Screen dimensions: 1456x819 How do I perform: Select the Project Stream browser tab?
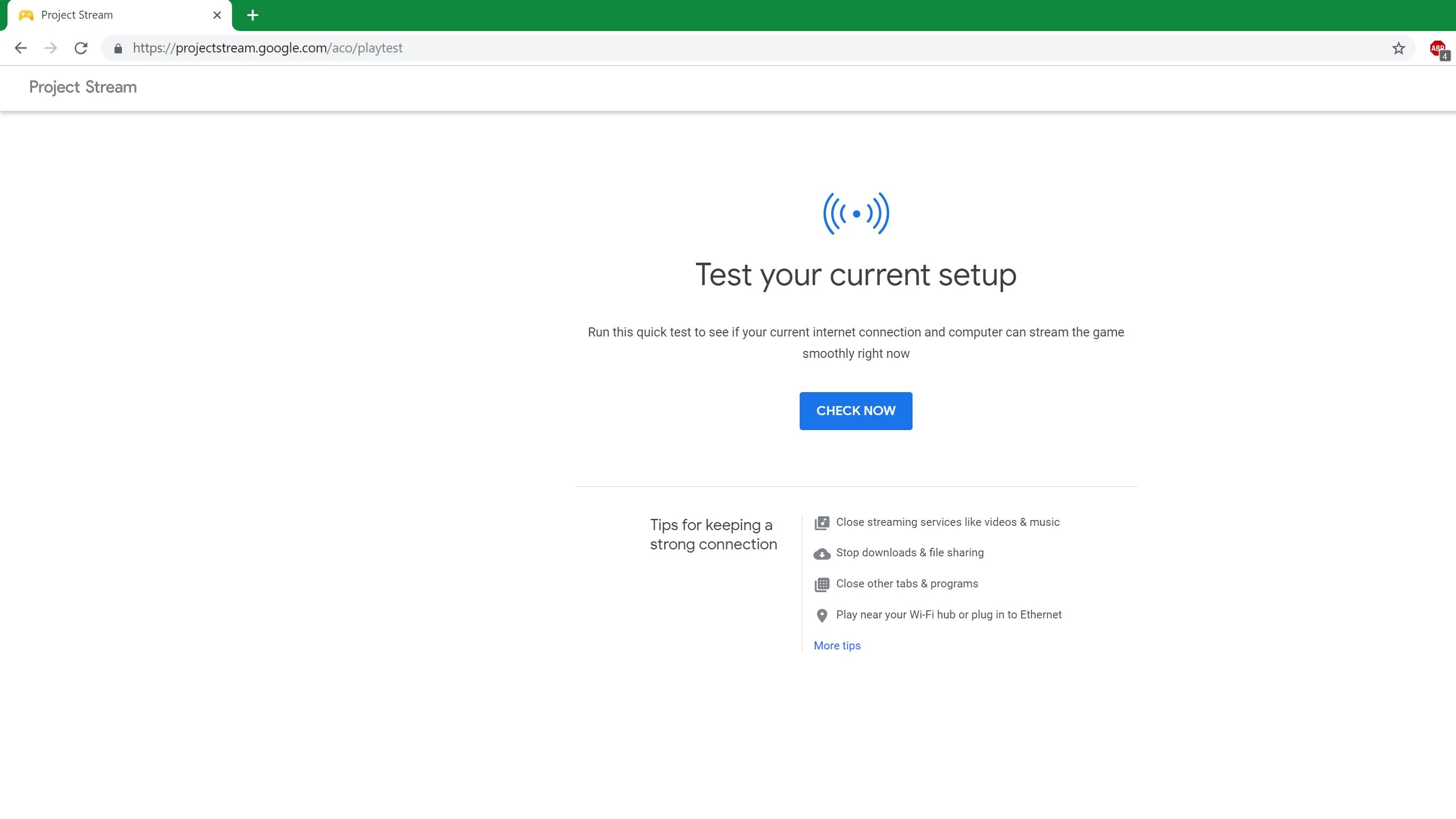click(x=113, y=16)
